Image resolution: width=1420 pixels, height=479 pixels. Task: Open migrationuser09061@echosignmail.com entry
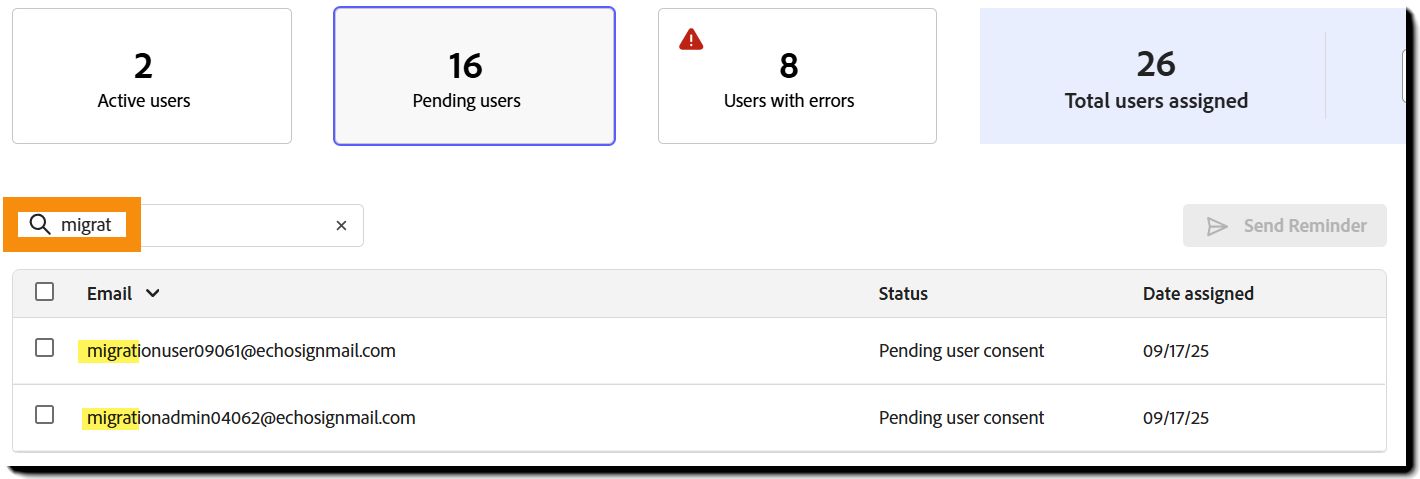pos(241,351)
